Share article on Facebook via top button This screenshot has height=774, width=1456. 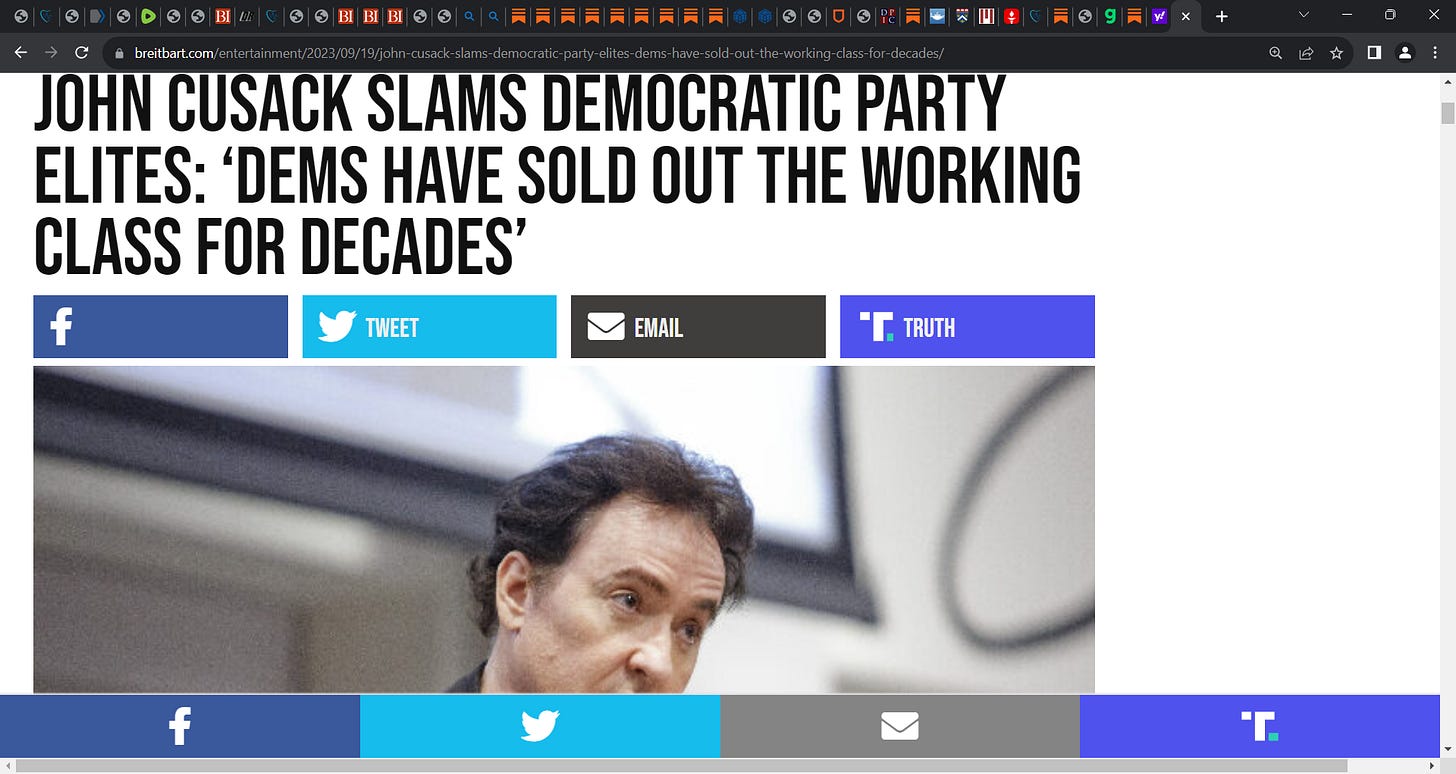click(160, 327)
